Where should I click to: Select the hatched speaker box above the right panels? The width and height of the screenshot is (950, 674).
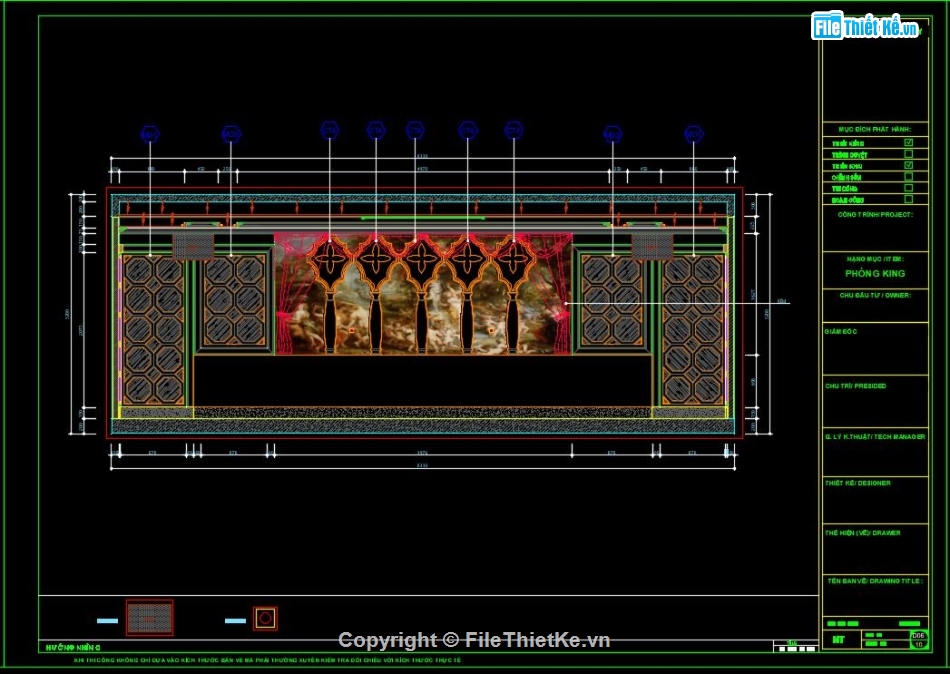point(652,247)
